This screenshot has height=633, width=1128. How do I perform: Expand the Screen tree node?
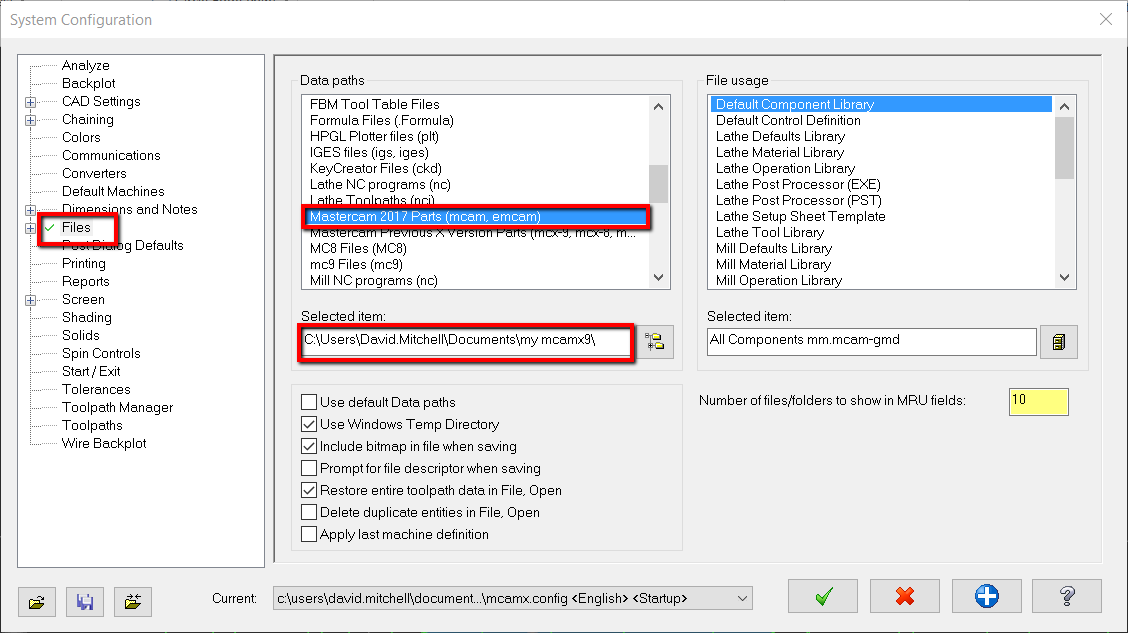click(30, 300)
